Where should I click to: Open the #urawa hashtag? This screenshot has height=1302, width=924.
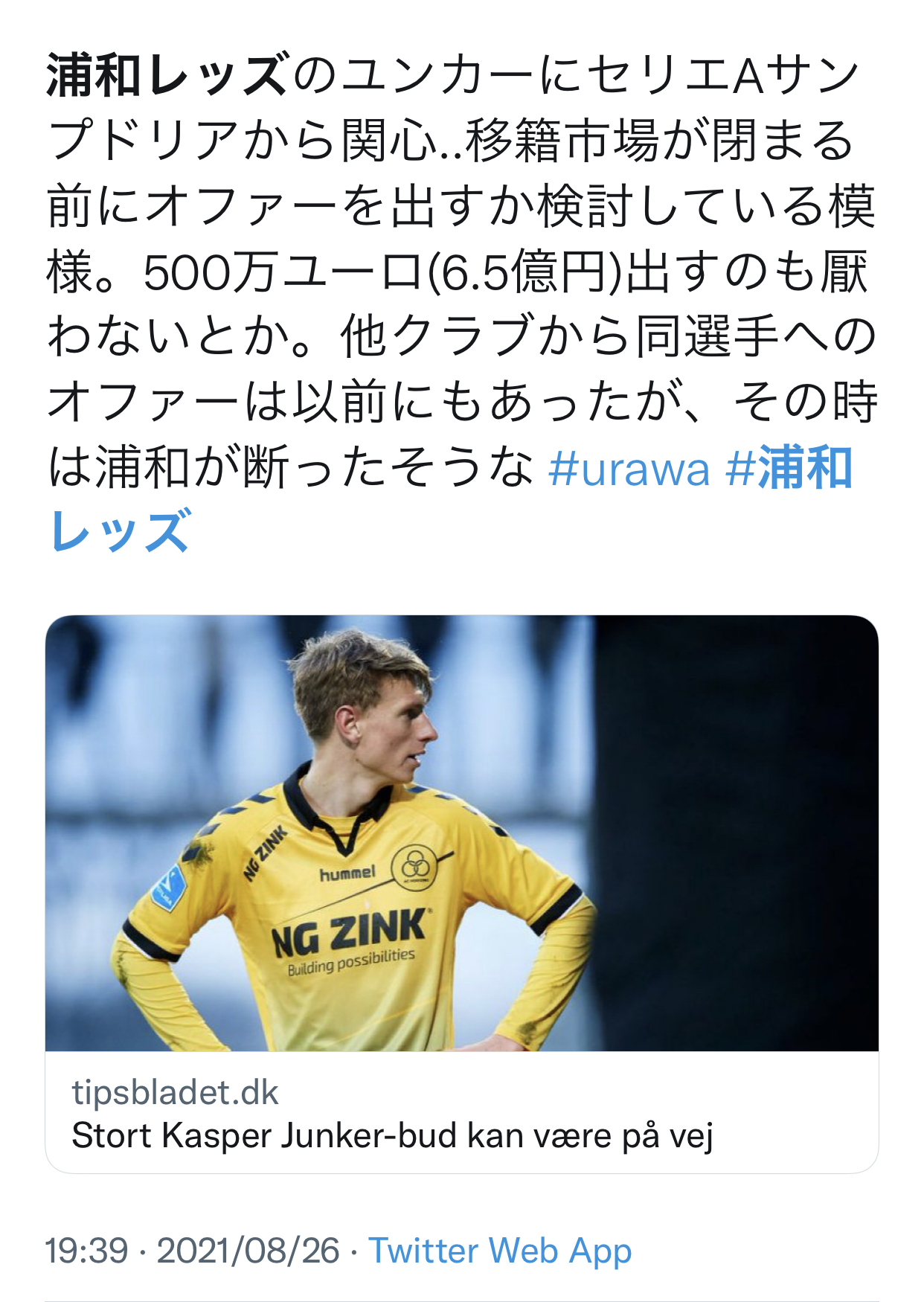coord(629,469)
